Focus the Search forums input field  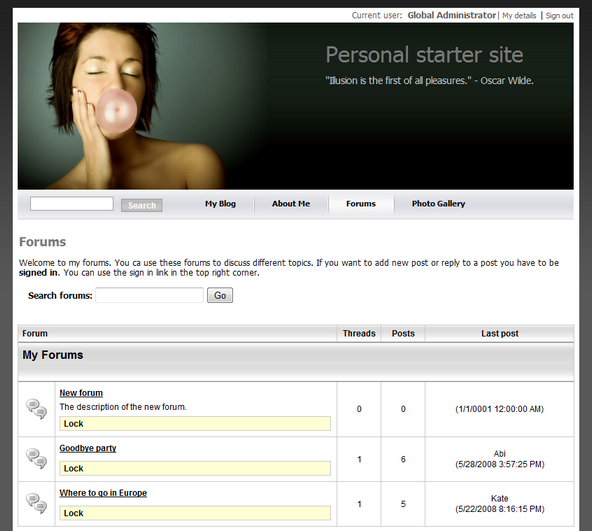pos(150,295)
